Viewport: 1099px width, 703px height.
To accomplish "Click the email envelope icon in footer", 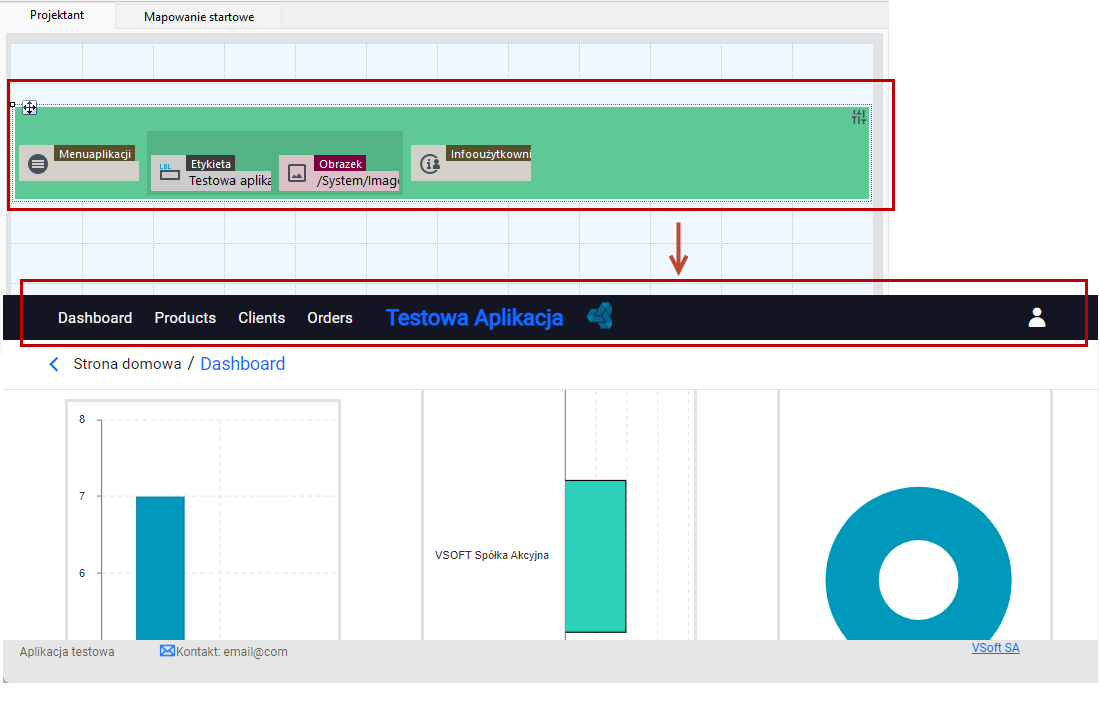I will pyautogui.click(x=167, y=651).
